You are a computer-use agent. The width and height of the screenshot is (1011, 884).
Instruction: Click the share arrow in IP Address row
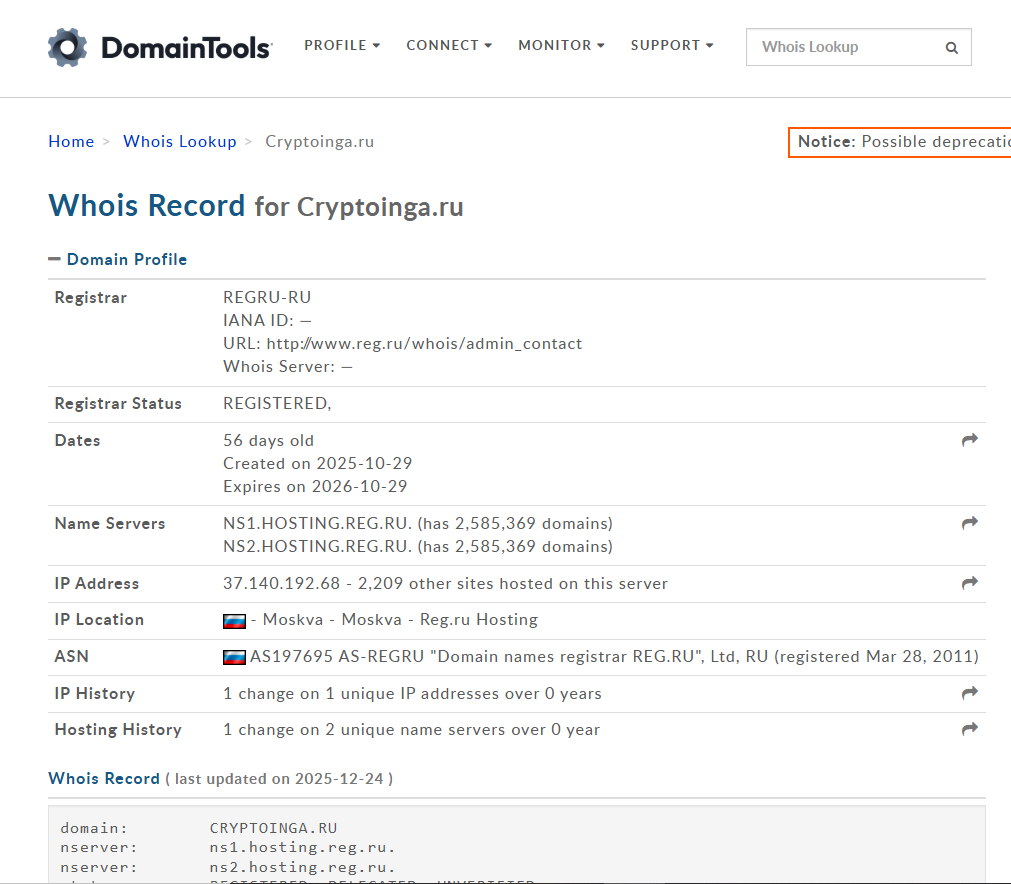969,583
